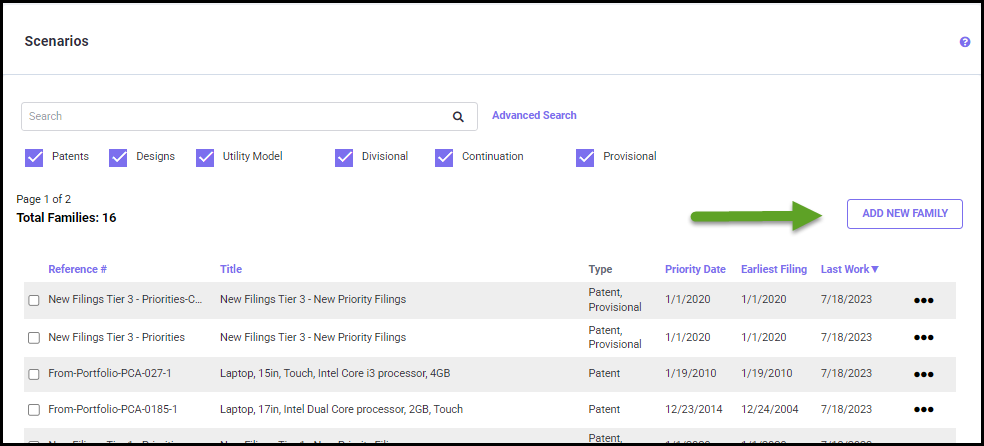The image size is (984, 446).
Task: Sort table by Priority Date header
Action: pos(695,269)
